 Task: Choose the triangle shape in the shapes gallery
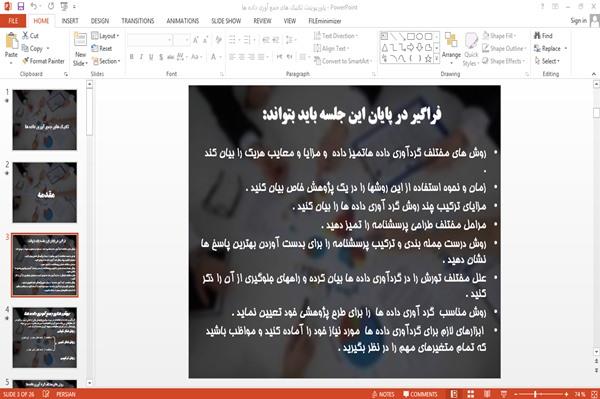384,47
